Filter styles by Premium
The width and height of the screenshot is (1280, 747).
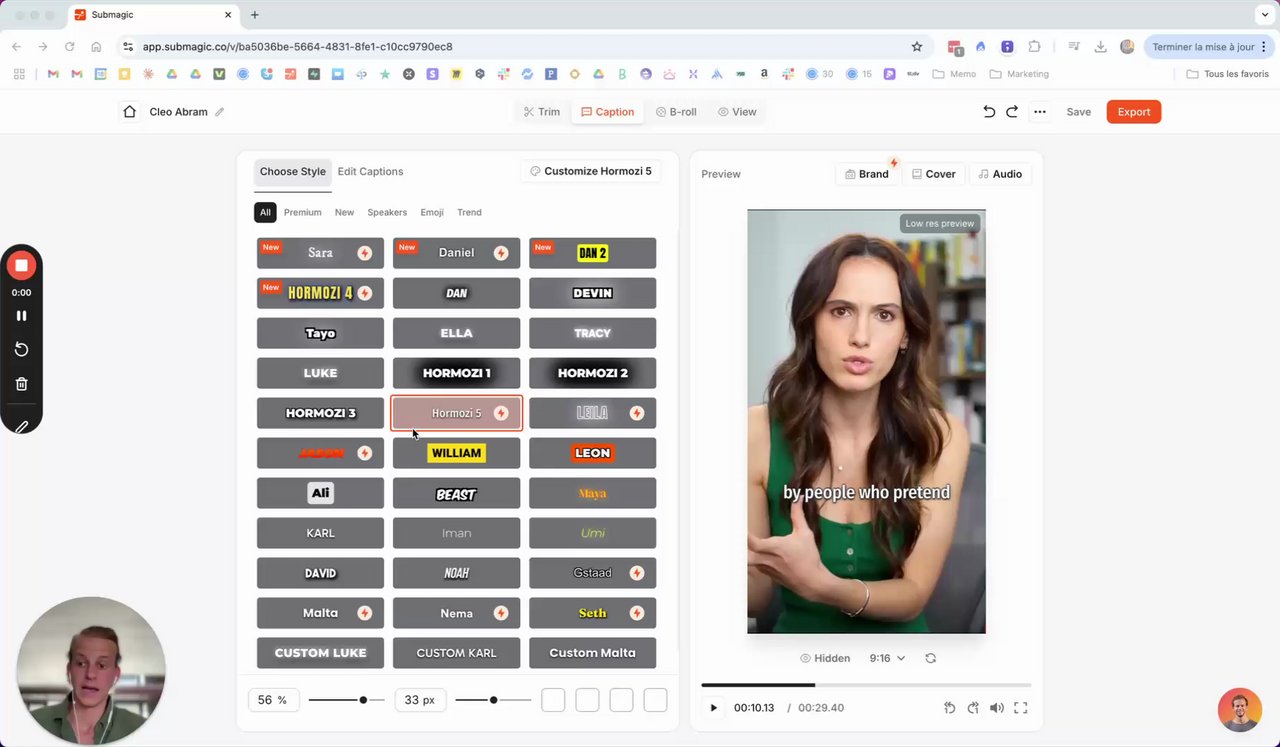tap(302, 212)
